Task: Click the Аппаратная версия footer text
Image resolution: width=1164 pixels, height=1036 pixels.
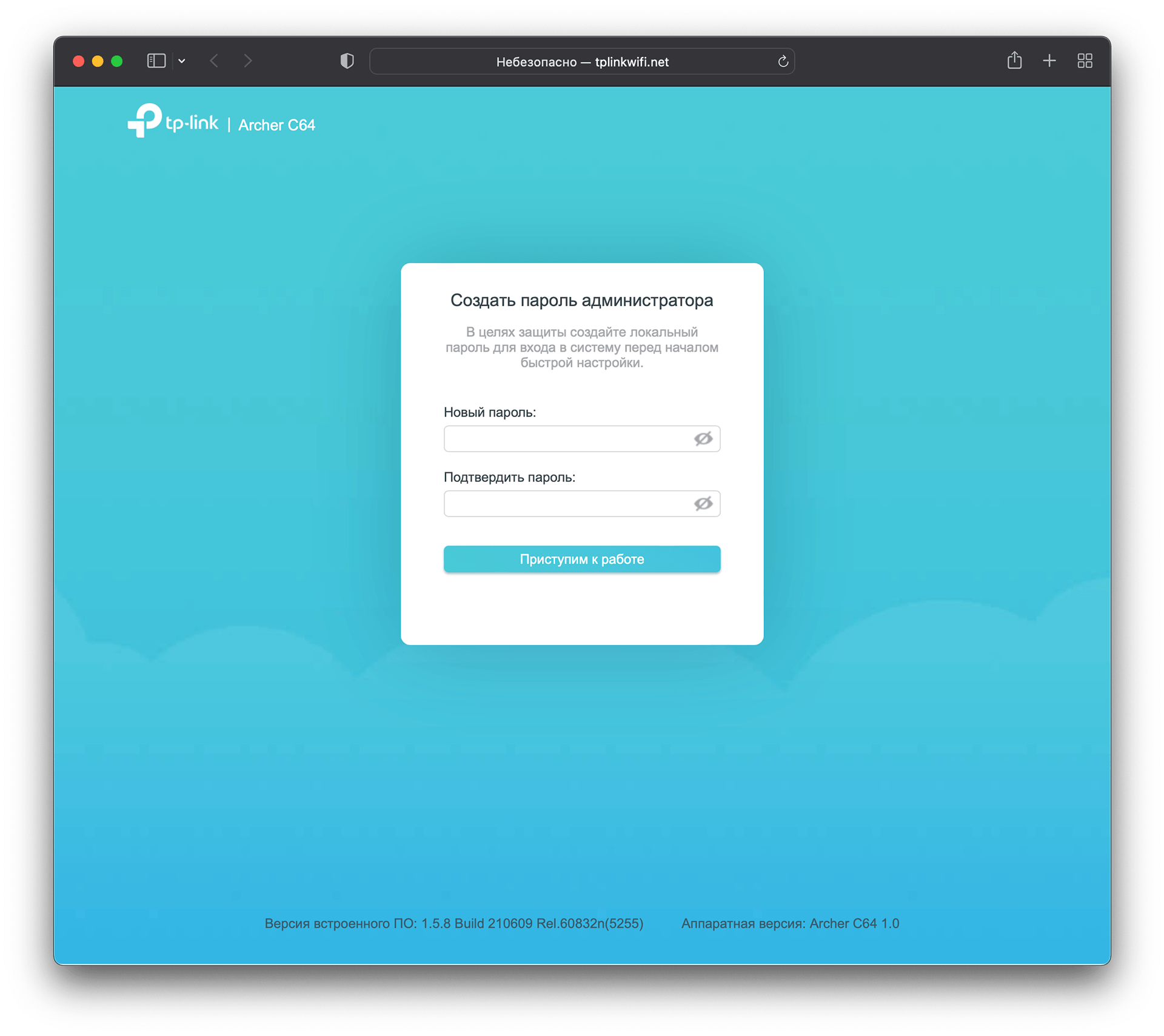Action: click(x=790, y=923)
